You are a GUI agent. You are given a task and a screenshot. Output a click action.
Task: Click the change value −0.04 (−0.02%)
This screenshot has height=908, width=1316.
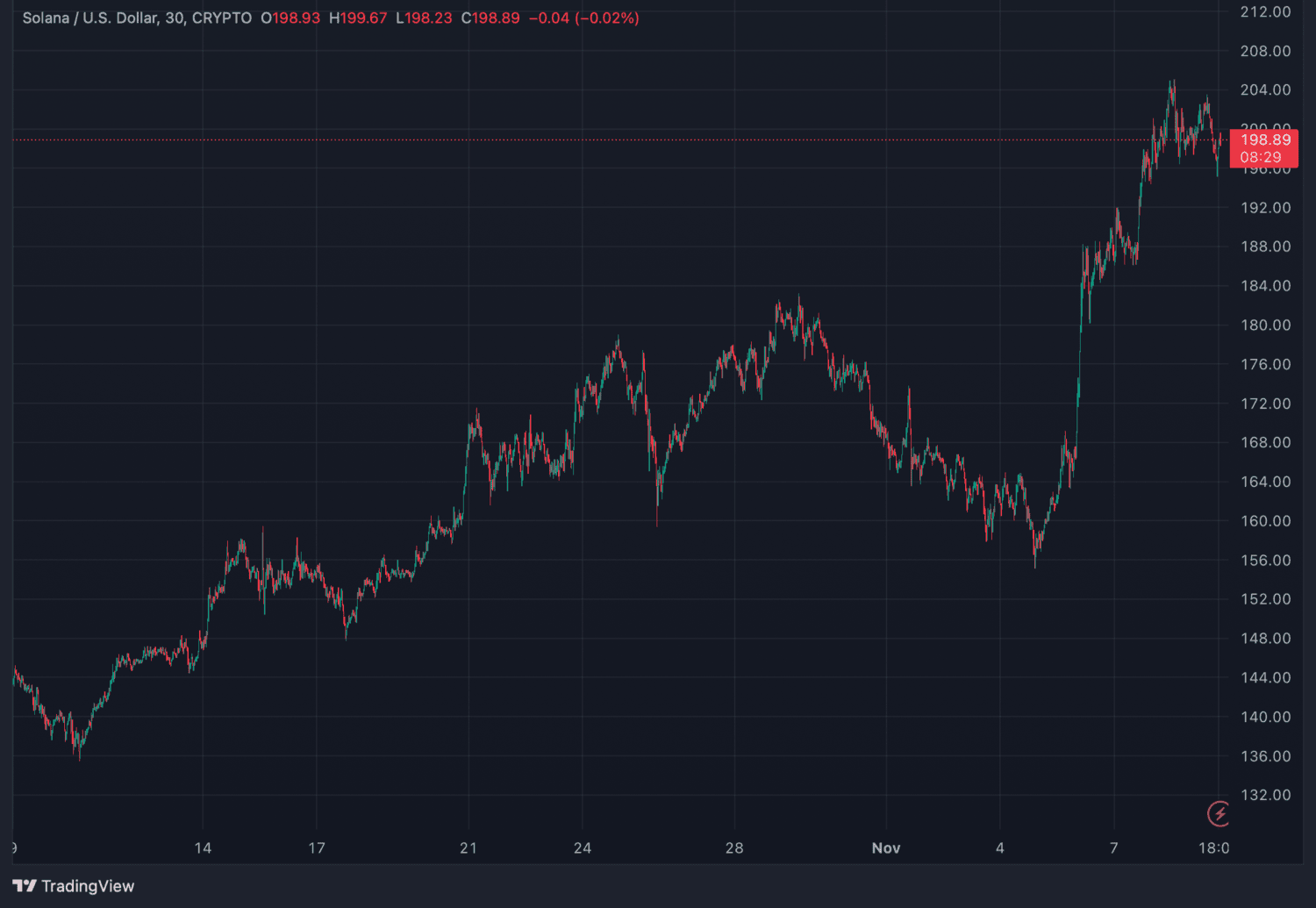[x=583, y=18]
